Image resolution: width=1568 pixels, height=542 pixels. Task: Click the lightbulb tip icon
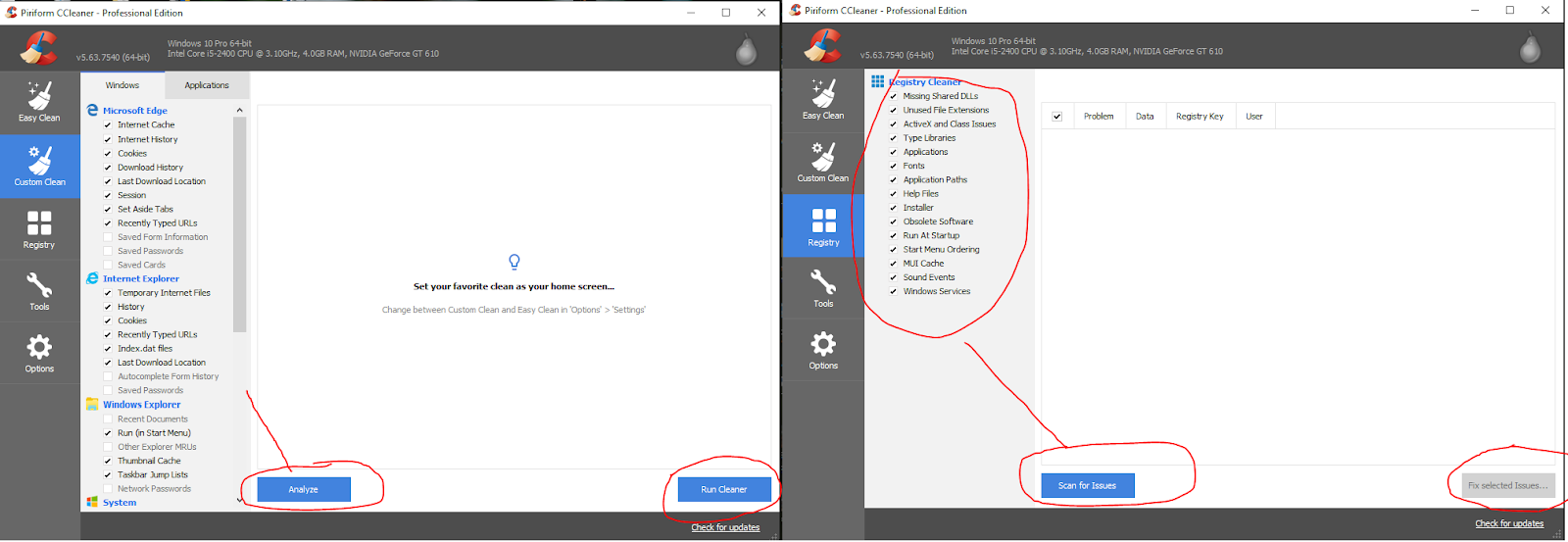(514, 262)
